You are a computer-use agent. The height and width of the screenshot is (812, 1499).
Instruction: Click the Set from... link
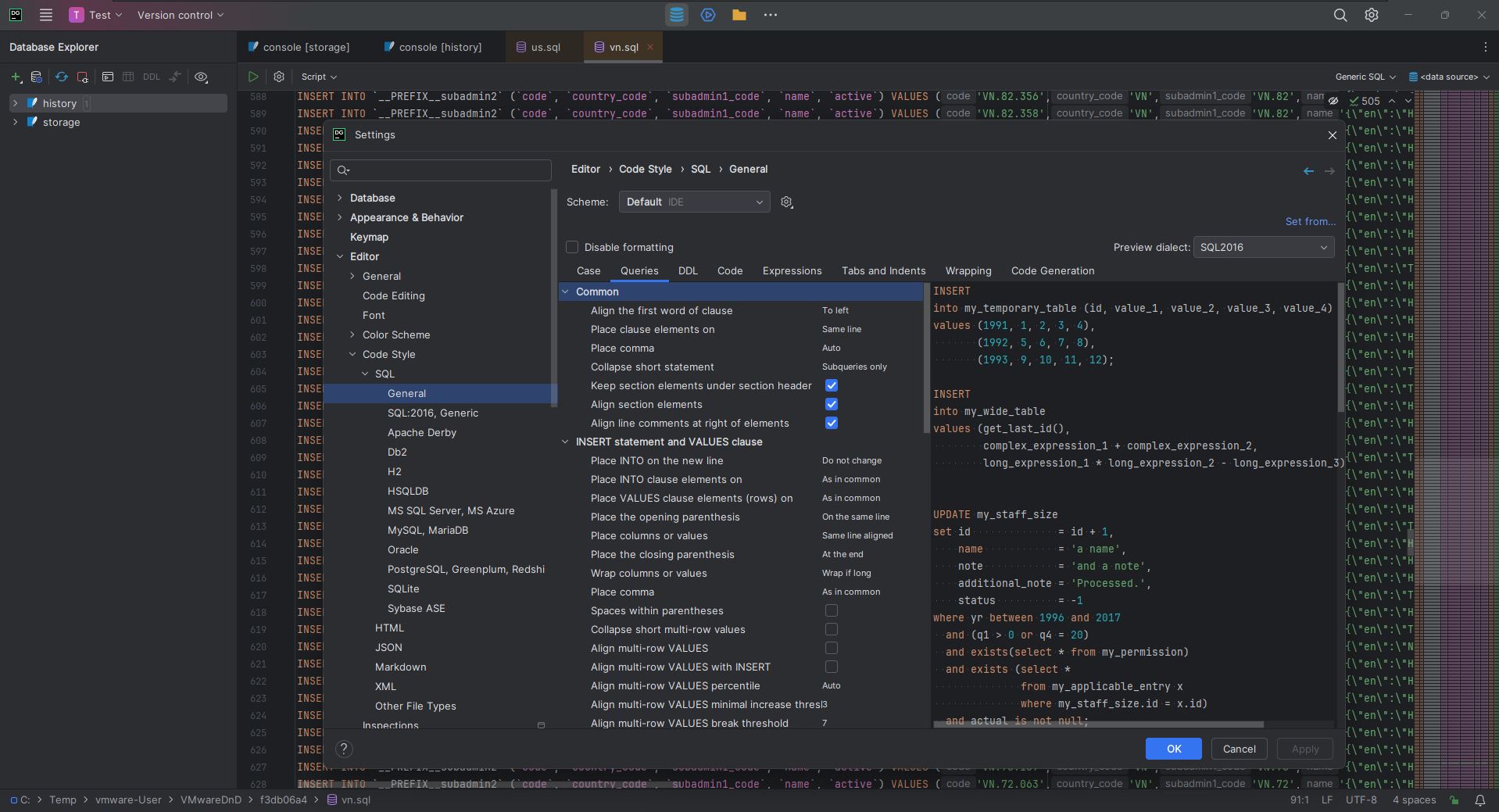(1310, 221)
